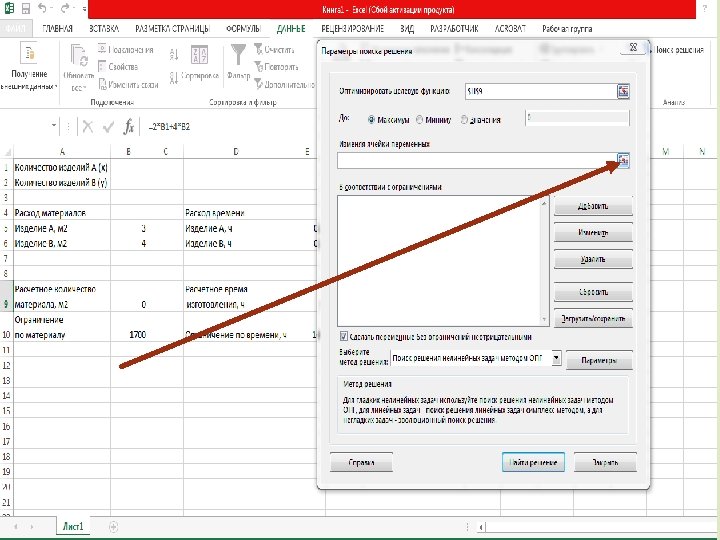Viewport: 720px width, 540px height.
Task: Add a new sheet with the plus icon
Action: (113, 526)
